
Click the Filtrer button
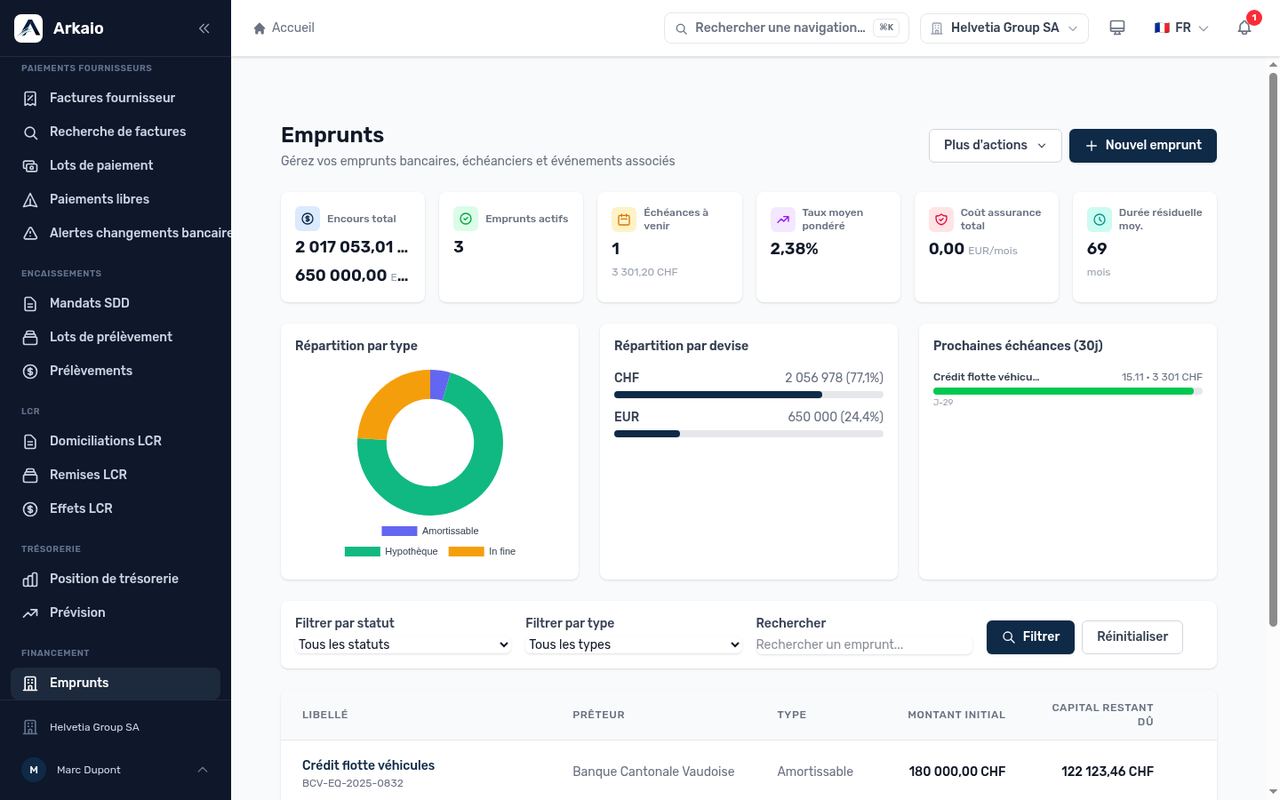(x=1030, y=637)
